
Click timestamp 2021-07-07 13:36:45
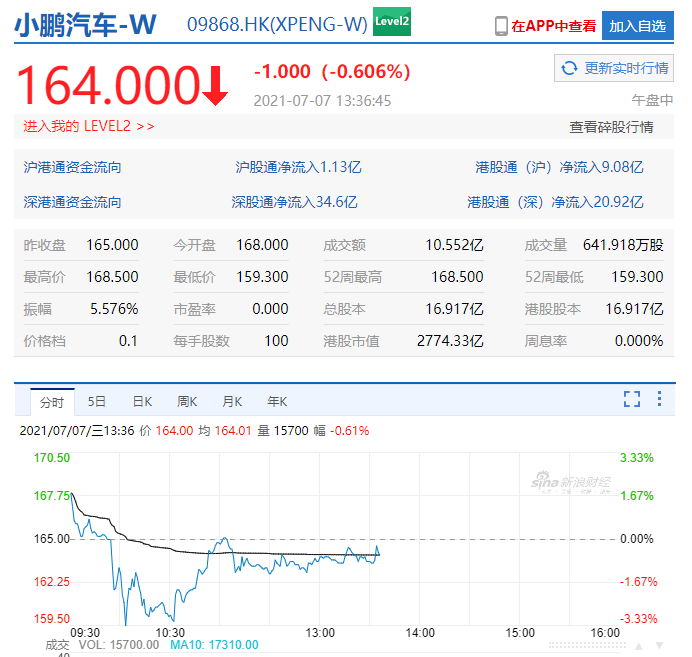[322, 101]
